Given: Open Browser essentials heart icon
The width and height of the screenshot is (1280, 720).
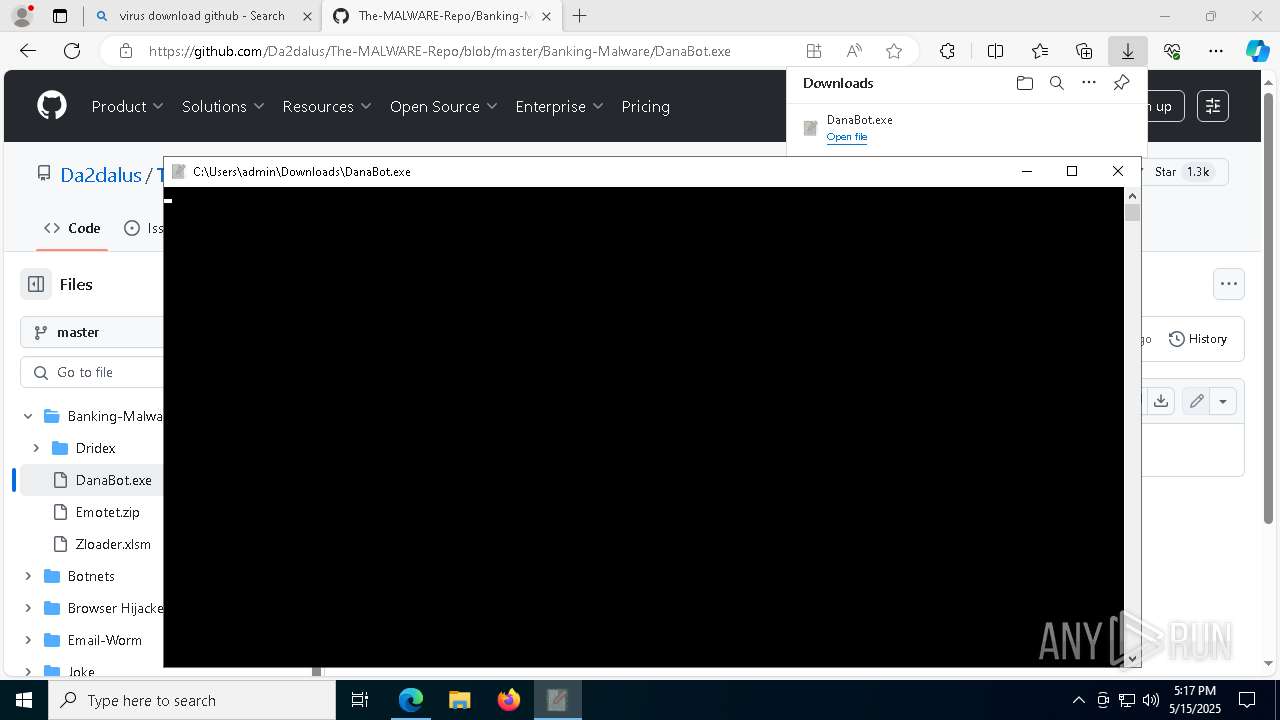Looking at the screenshot, I should (1172, 51).
